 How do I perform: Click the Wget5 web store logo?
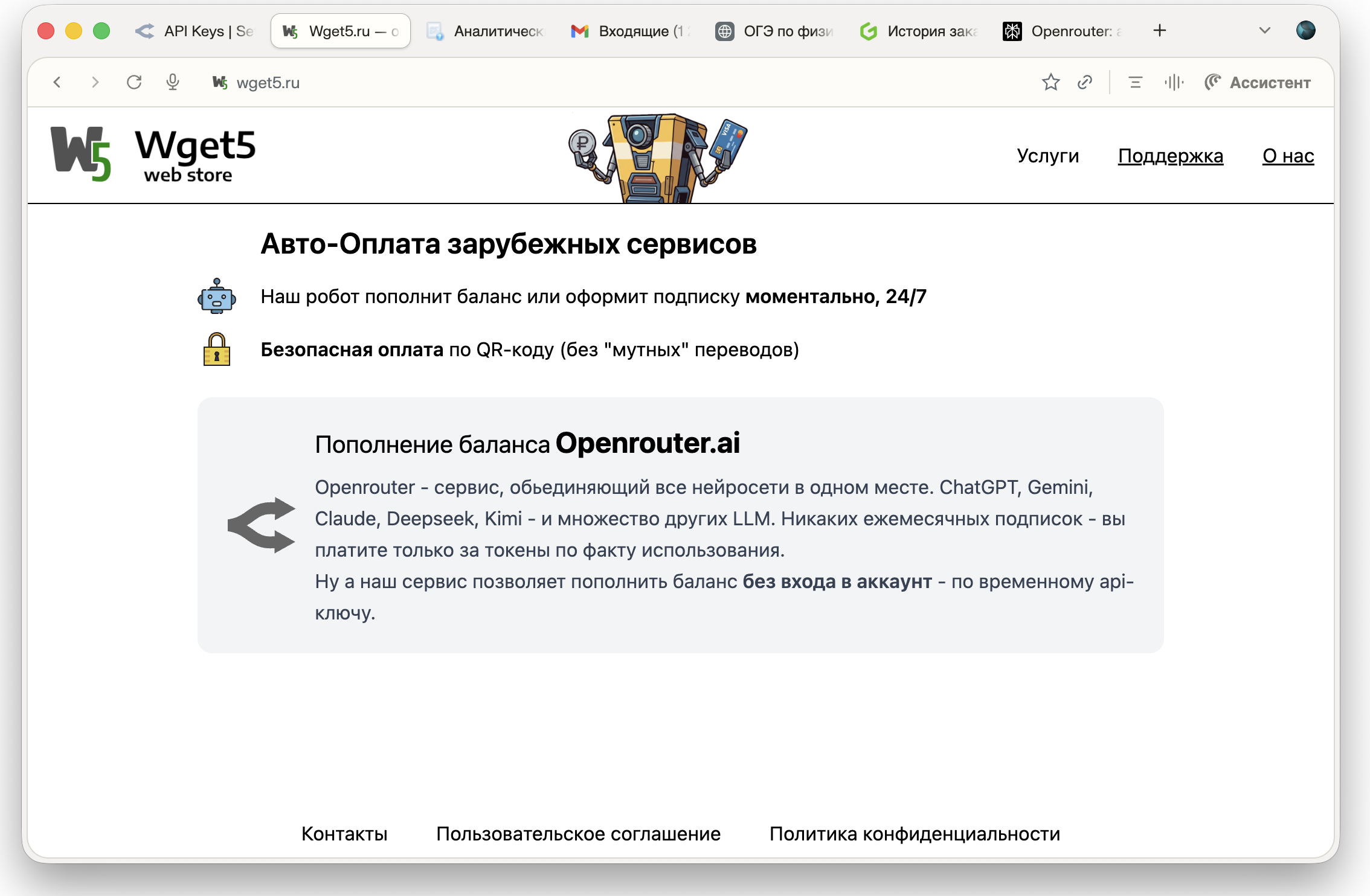tap(153, 155)
